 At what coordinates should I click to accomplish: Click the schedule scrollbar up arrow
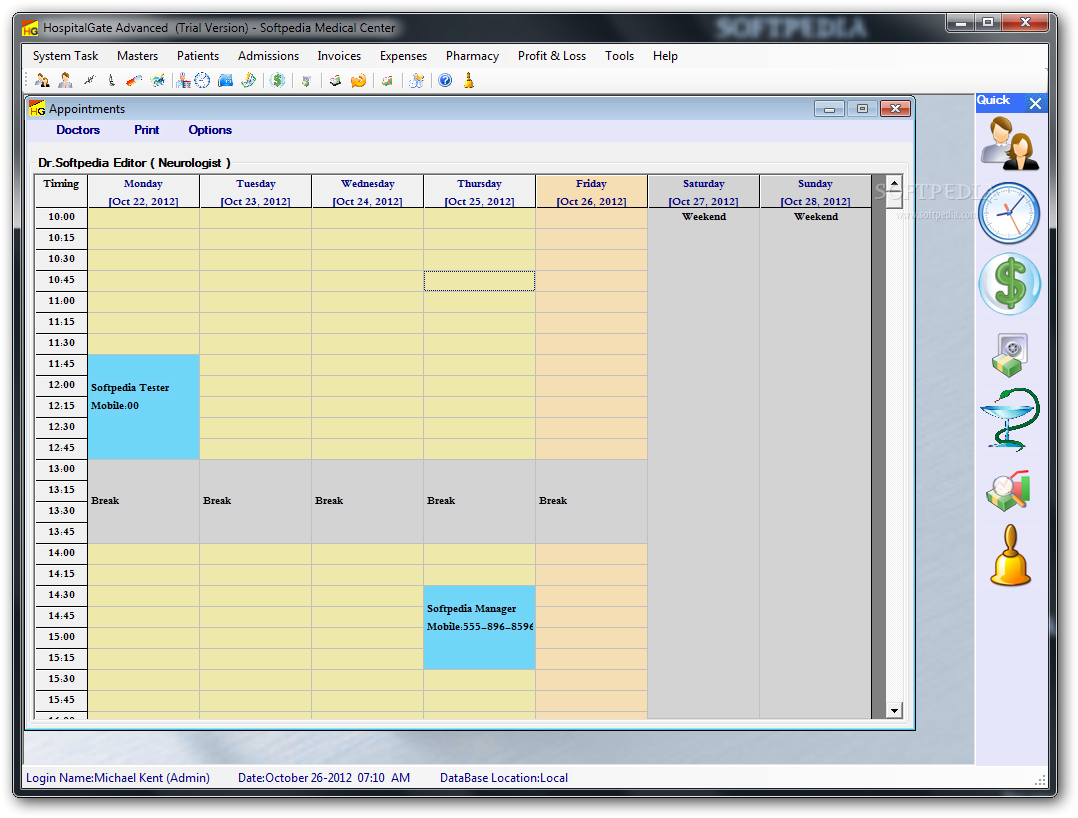point(894,183)
